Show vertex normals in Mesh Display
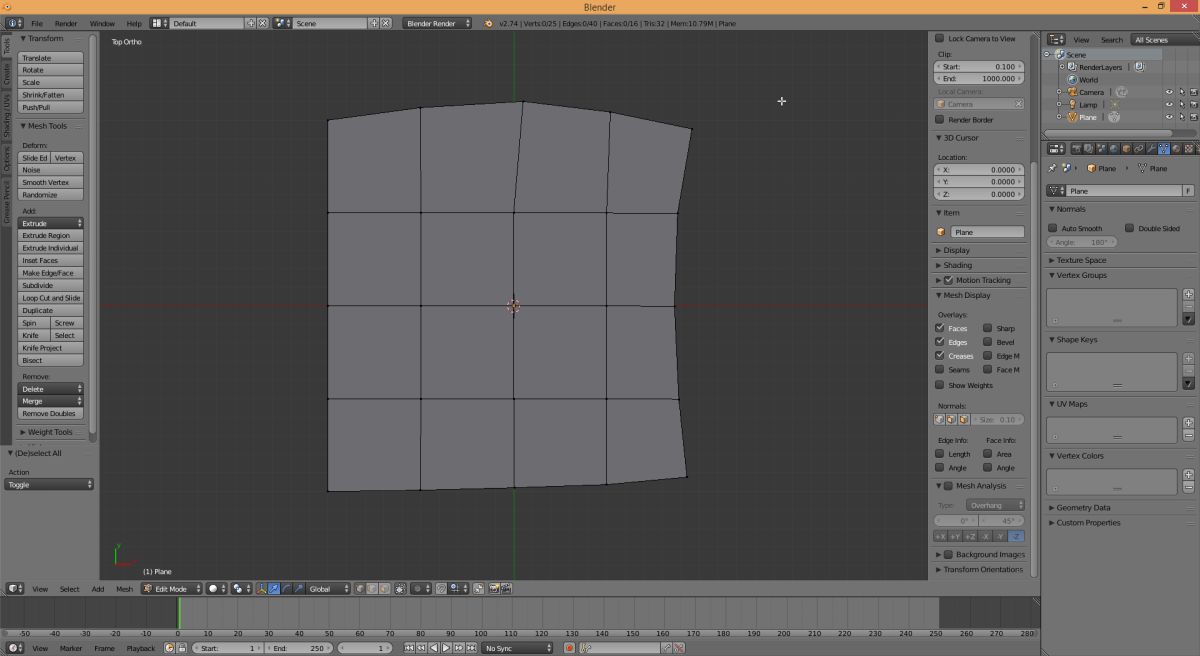The height and width of the screenshot is (656, 1200). [939, 419]
